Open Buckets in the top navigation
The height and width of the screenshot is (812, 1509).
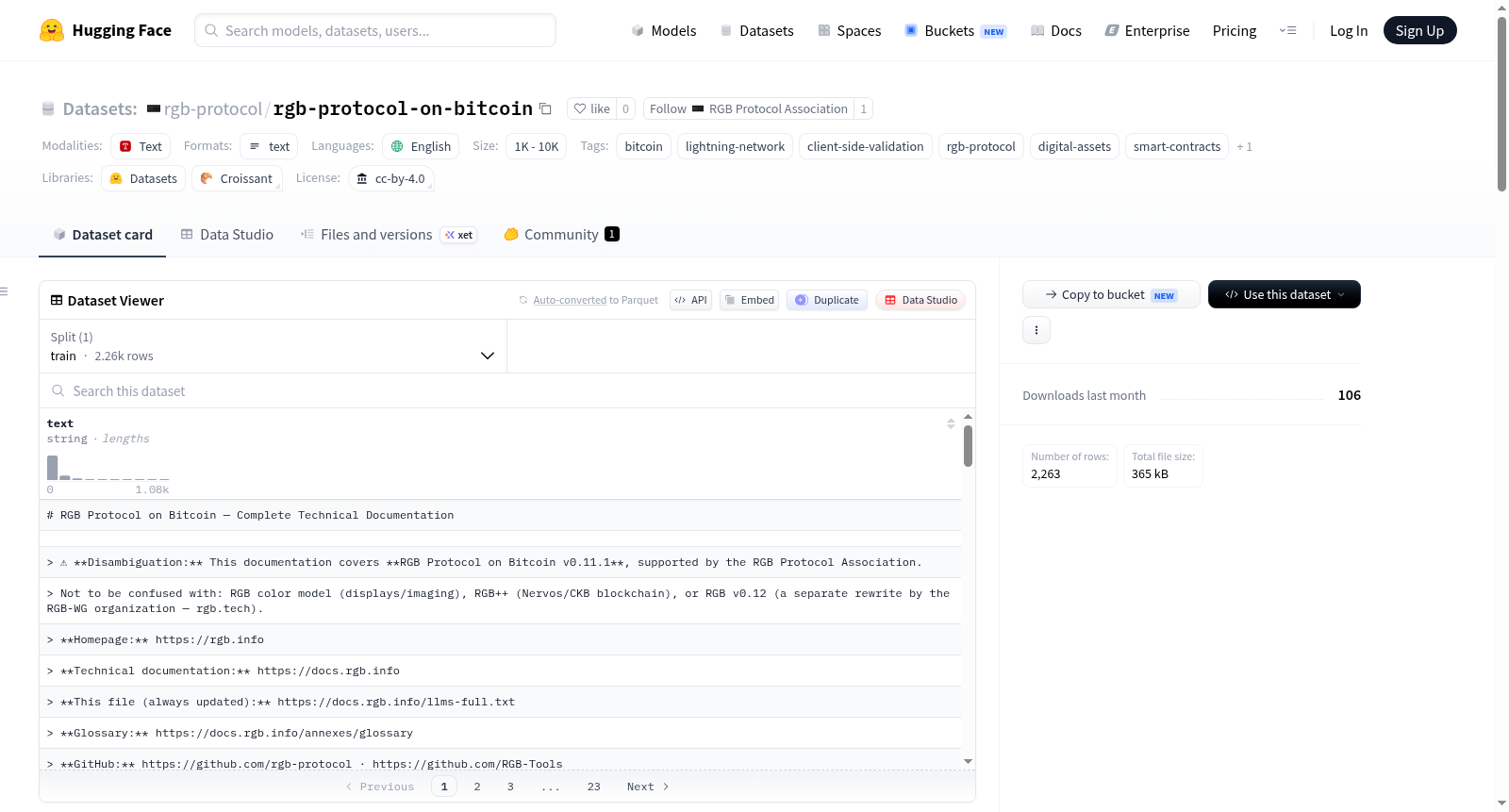955,30
